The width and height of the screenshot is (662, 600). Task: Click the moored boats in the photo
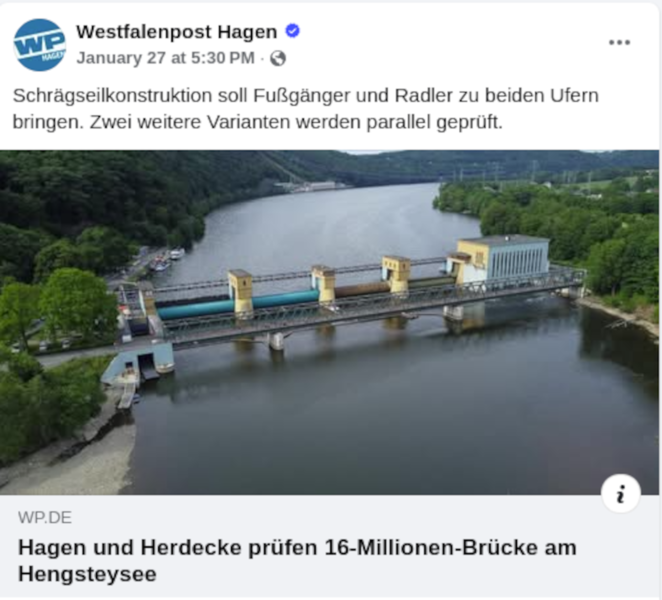(168, 260)
